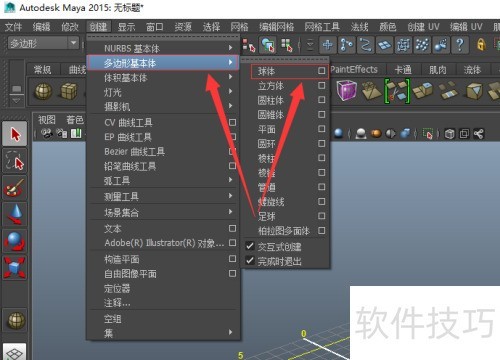Image resolution: width=500 pixels, height=360 pixels.
Task: Open the 视图 panel menu
Action: coord(47,120)
